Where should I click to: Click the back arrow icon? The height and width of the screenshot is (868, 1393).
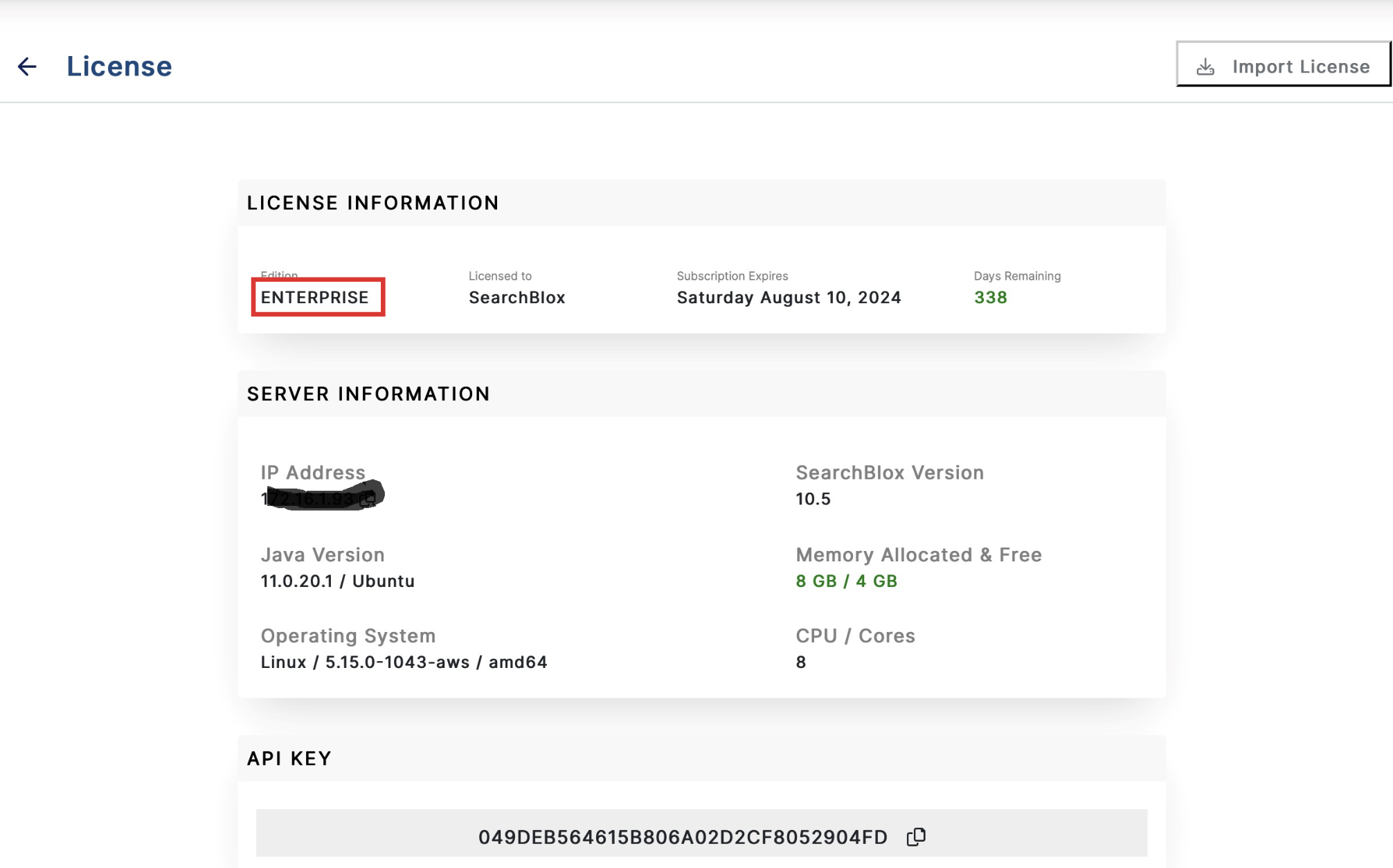[x=27, y=66]
